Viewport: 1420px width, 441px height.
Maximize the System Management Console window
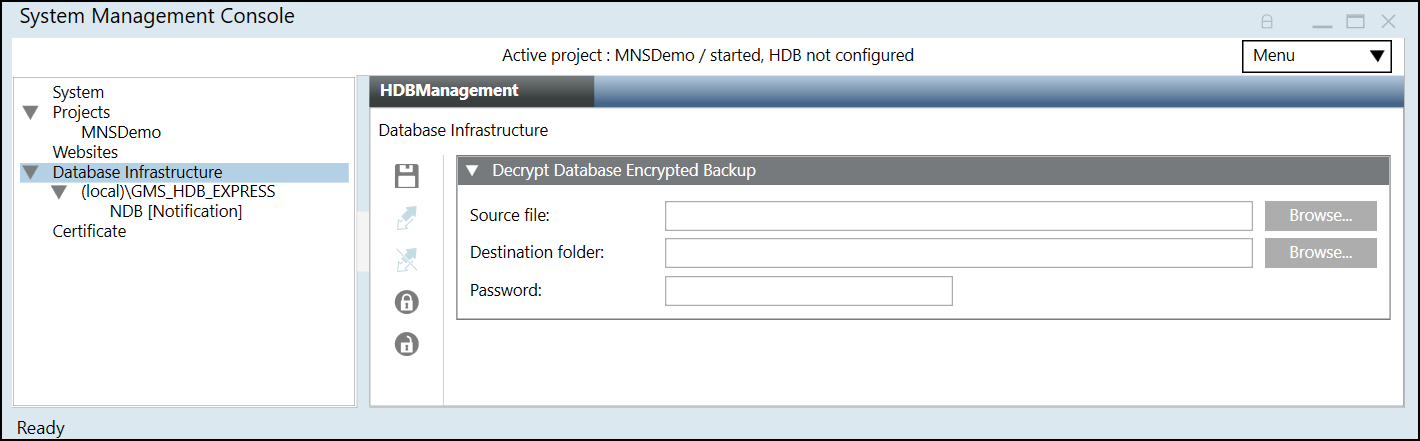1355,21
